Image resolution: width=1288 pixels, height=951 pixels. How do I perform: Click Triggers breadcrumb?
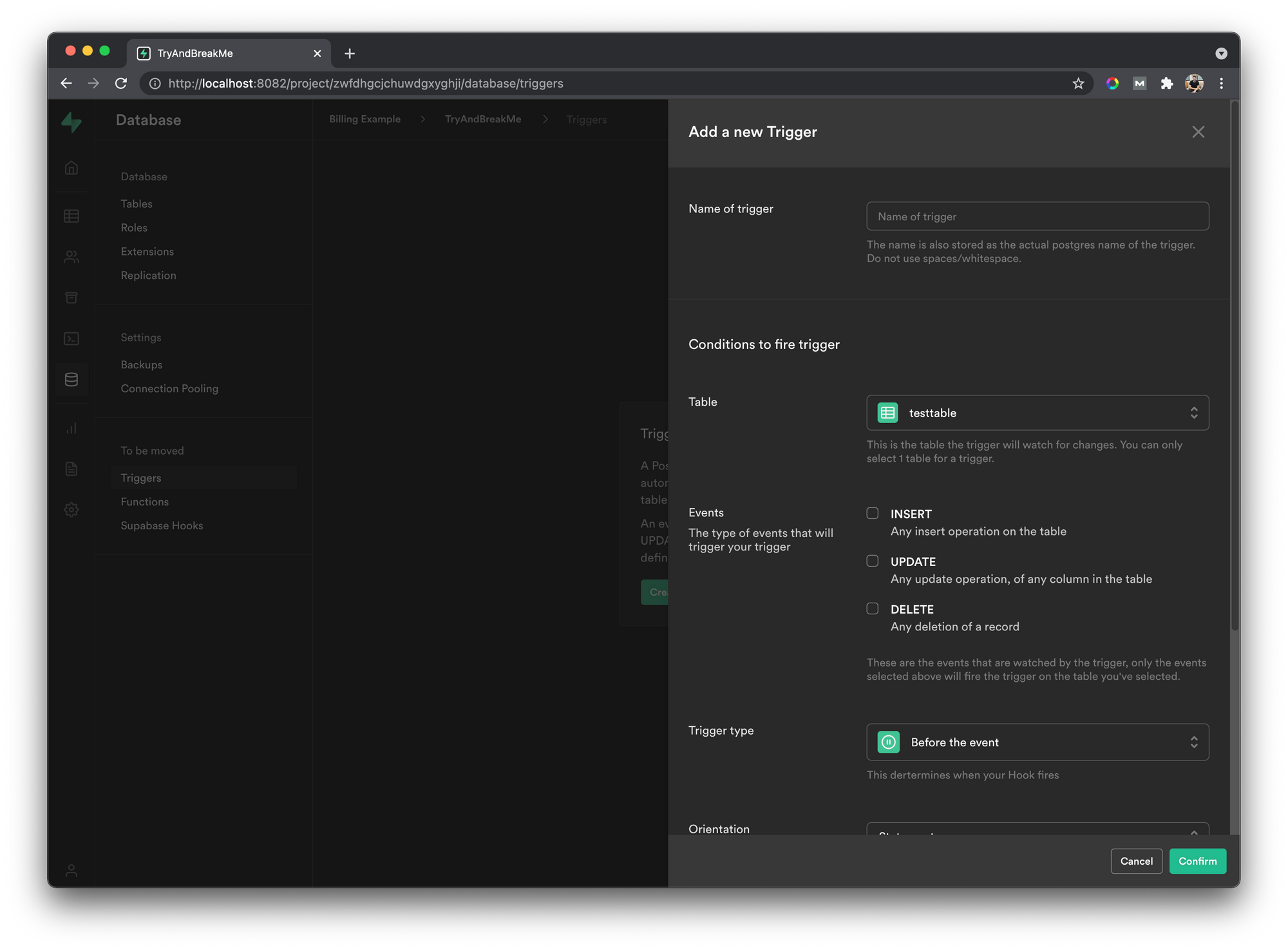pos(587,120)
